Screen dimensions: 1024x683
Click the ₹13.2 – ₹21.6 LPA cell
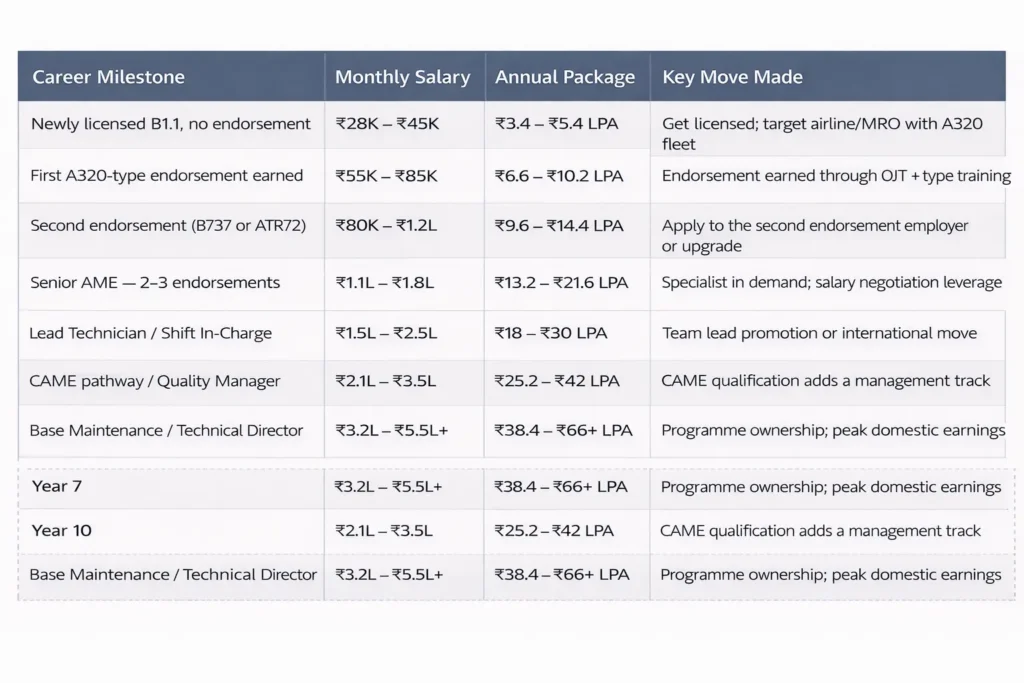point(561,282)
